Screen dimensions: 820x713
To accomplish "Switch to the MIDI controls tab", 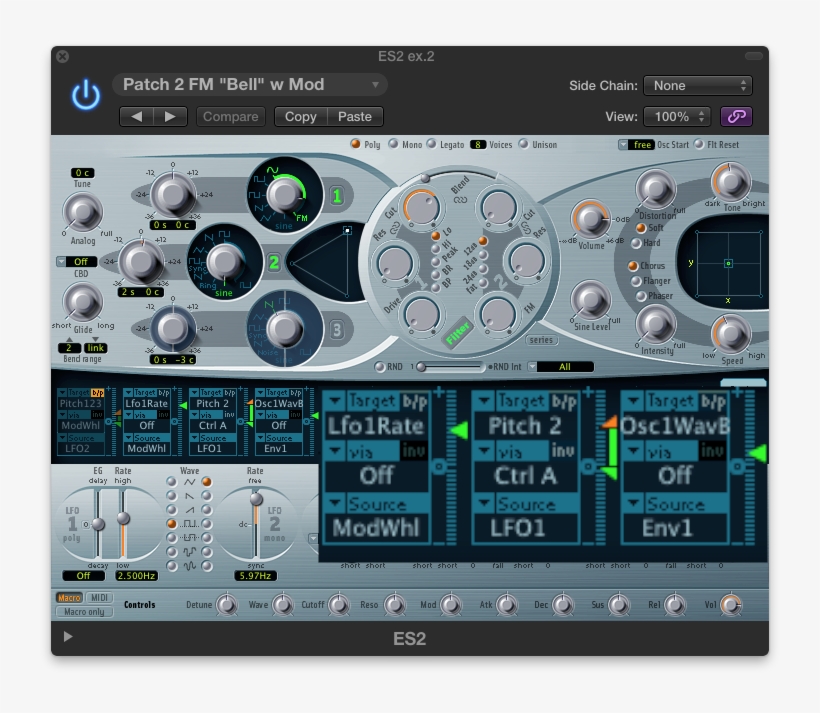I will point(100,598).
